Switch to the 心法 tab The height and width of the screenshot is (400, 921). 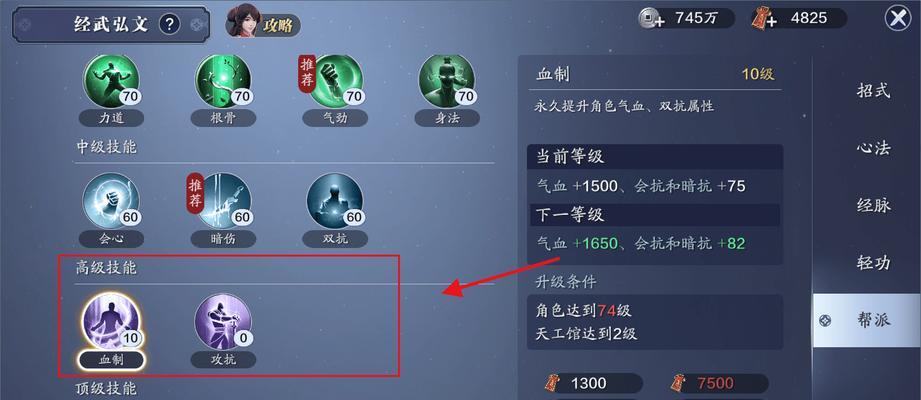[x=873, y=148]
